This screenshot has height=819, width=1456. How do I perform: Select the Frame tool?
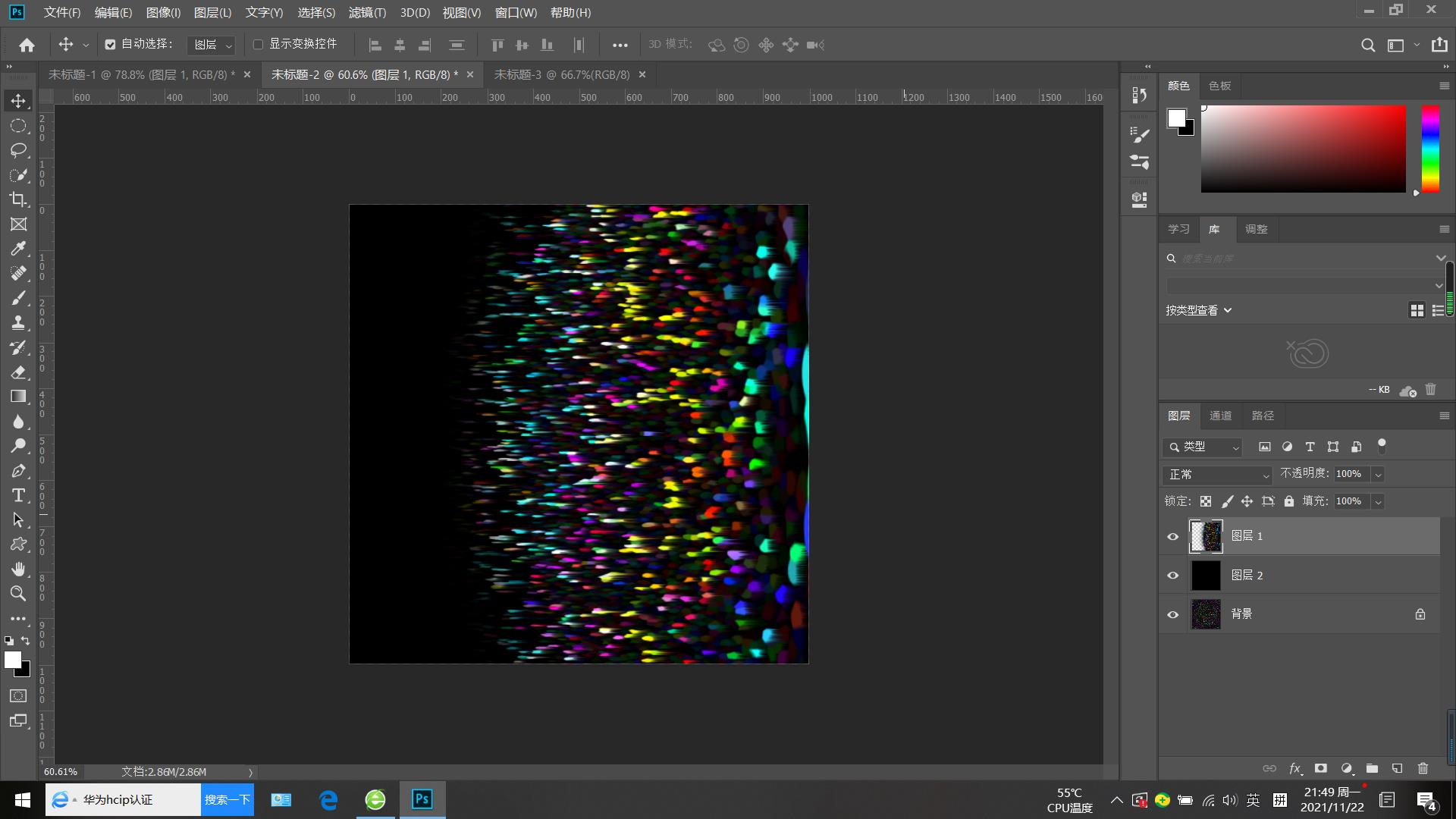[x=18, y=224]
